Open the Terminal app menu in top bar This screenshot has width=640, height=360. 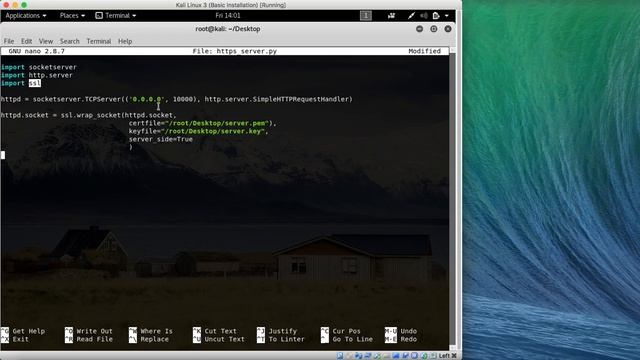coord(116,16)
